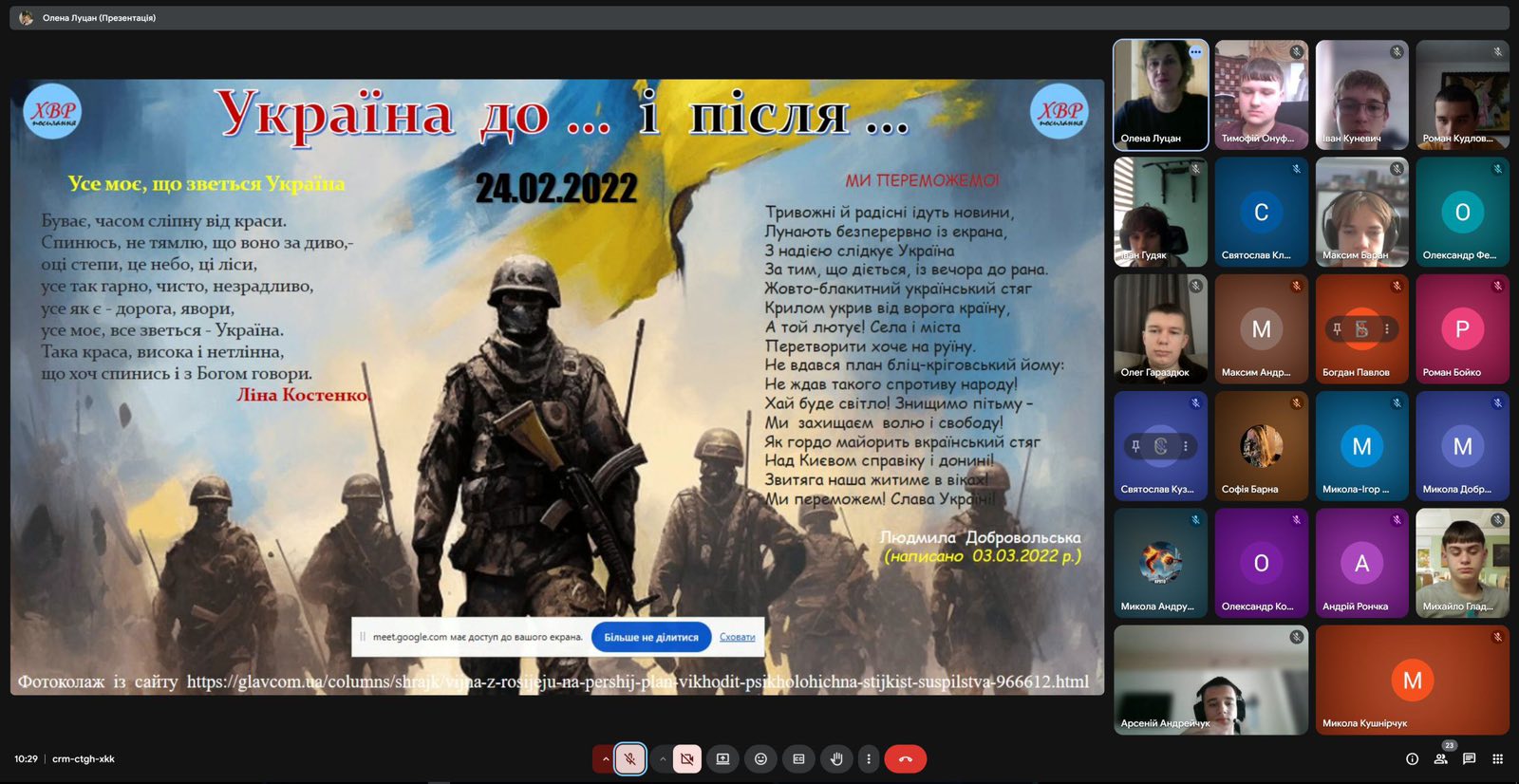Expand audio settings chevron beside microphone
Screen dimensions: 1519x784
pyautogui.click(x=605, y=759)
